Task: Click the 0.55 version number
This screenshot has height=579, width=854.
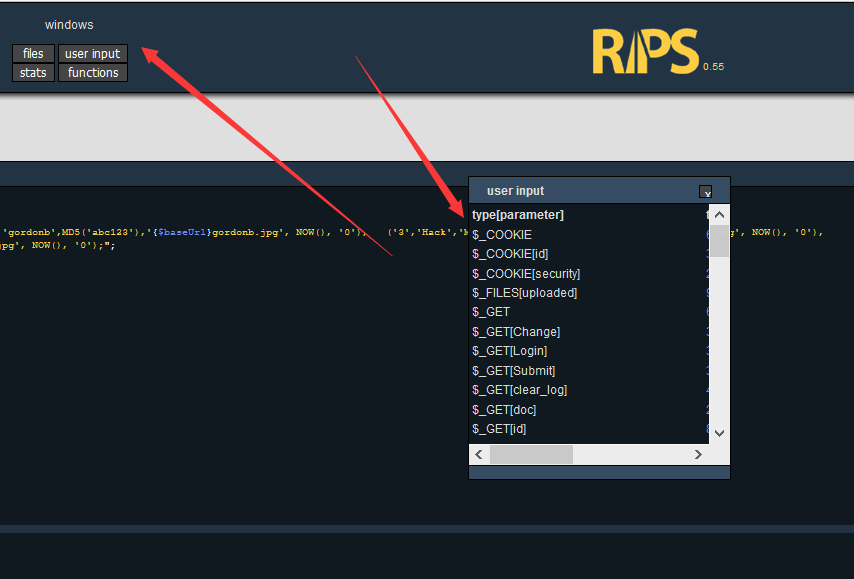Action: [x=713, y=66]
